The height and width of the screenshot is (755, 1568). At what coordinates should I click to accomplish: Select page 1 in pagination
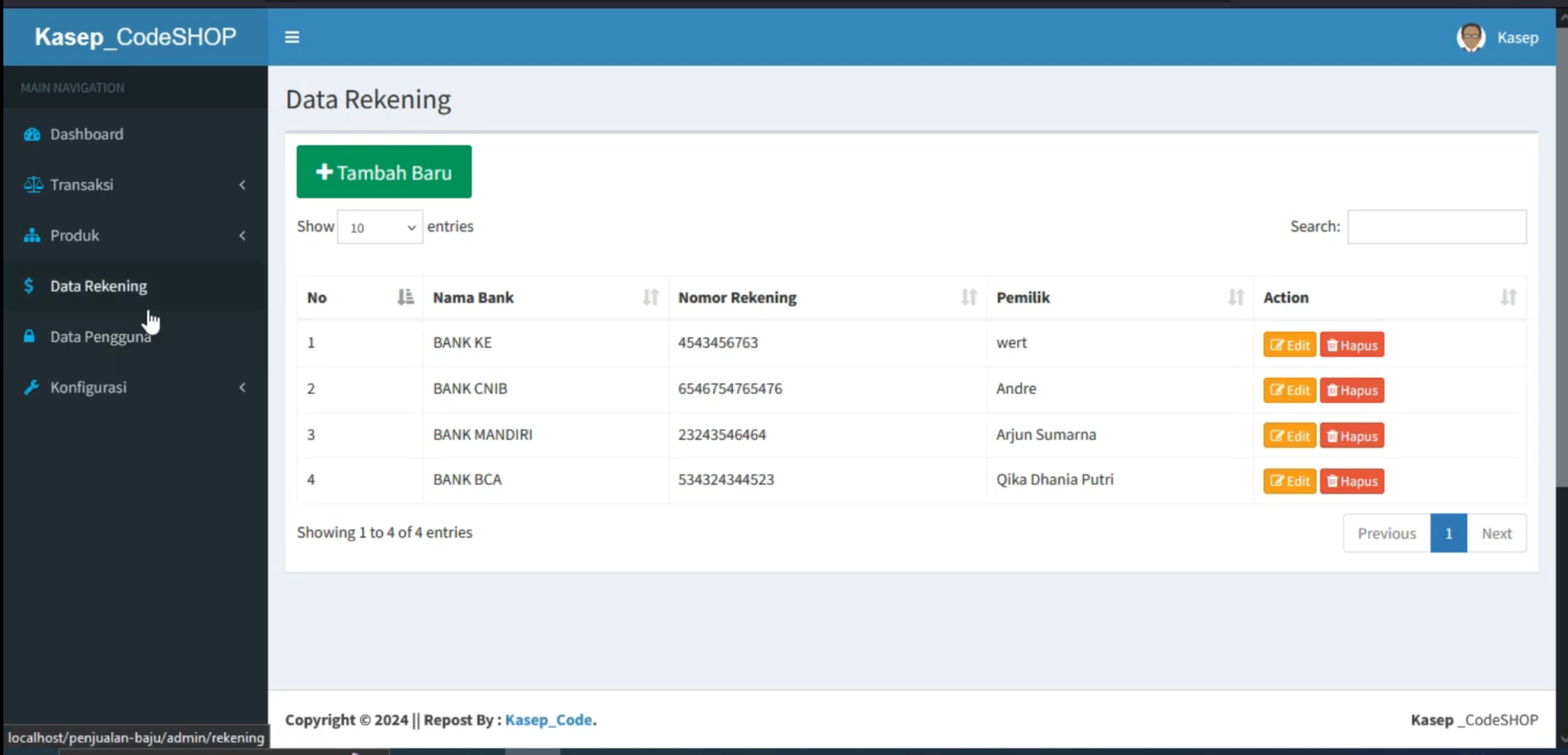click(1448, 533)
